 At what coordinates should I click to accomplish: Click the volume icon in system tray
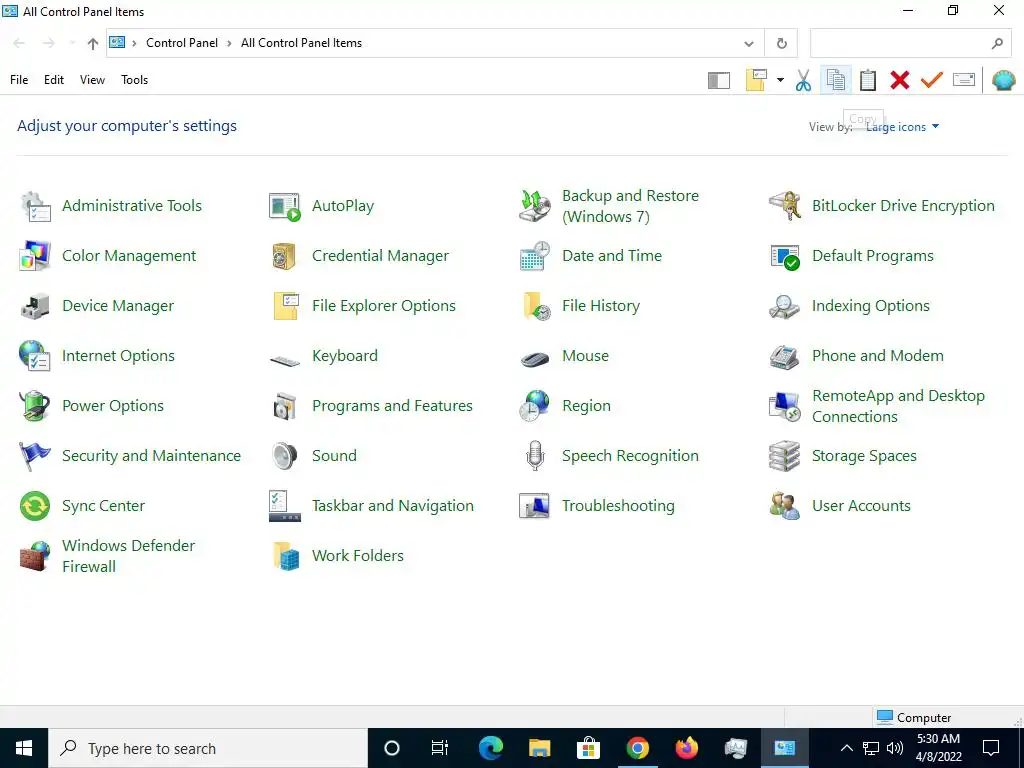click(x=895, y=748)
